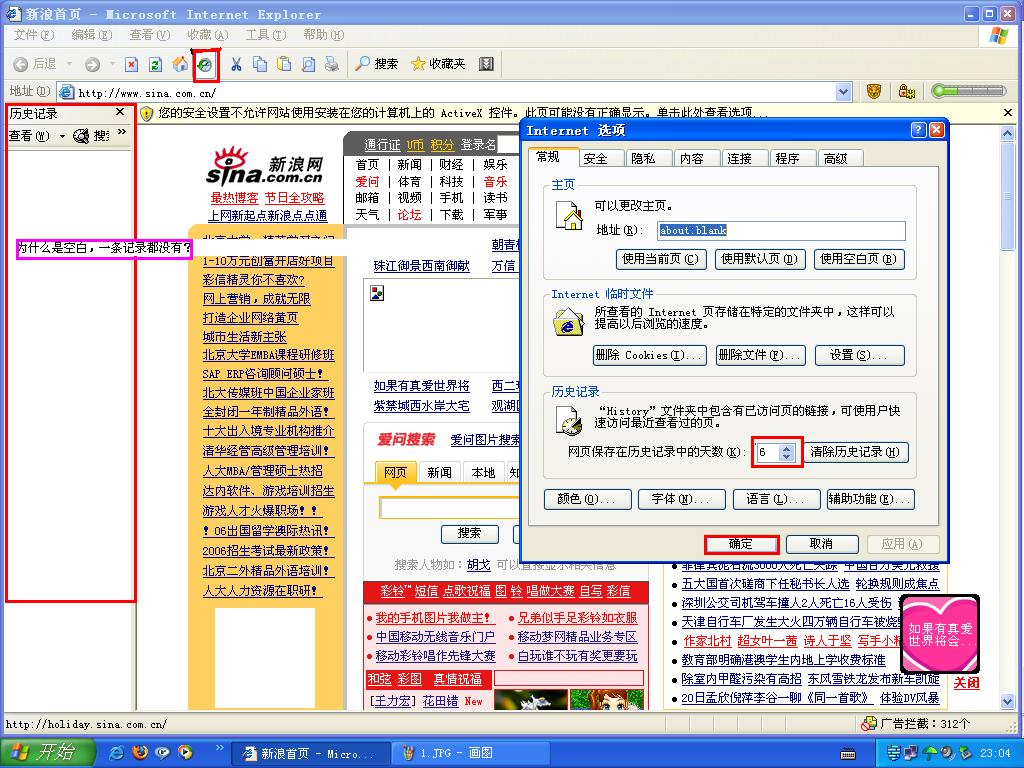Close the 历史记录 sidebar panel
The width and height of the screenshot is (1024, 768).
120,113
